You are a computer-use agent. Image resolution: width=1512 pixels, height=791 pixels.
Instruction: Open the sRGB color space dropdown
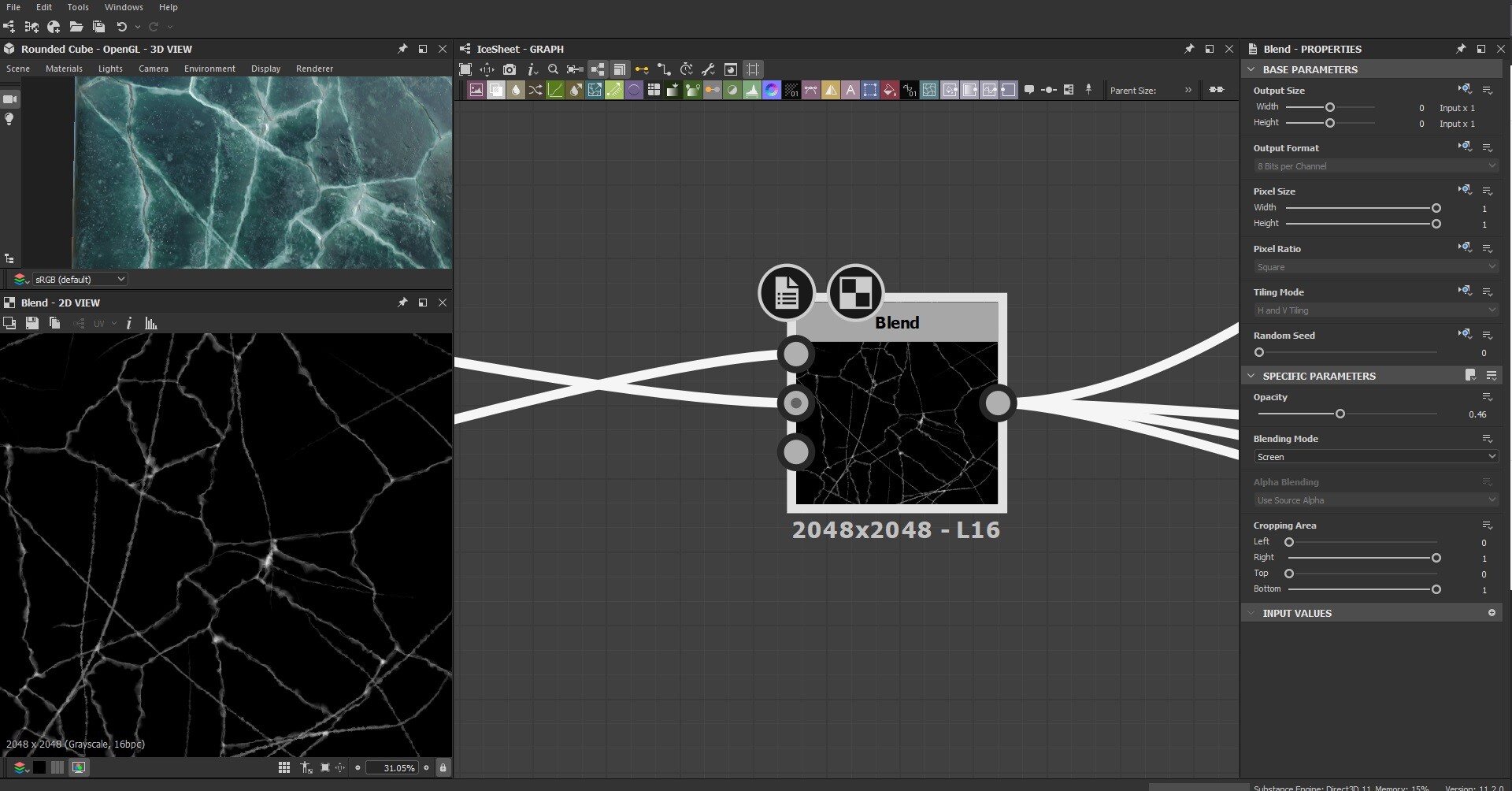[79, 280]
